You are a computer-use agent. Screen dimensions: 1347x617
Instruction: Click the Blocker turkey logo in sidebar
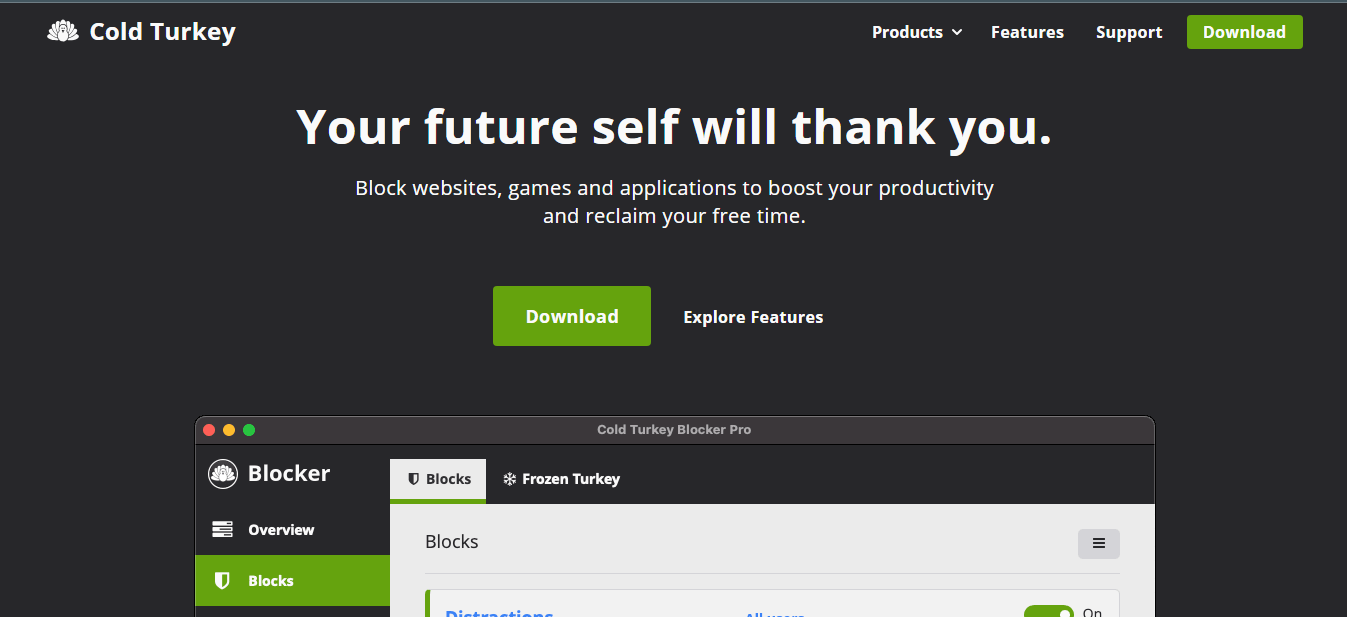[x=222, y=474]
